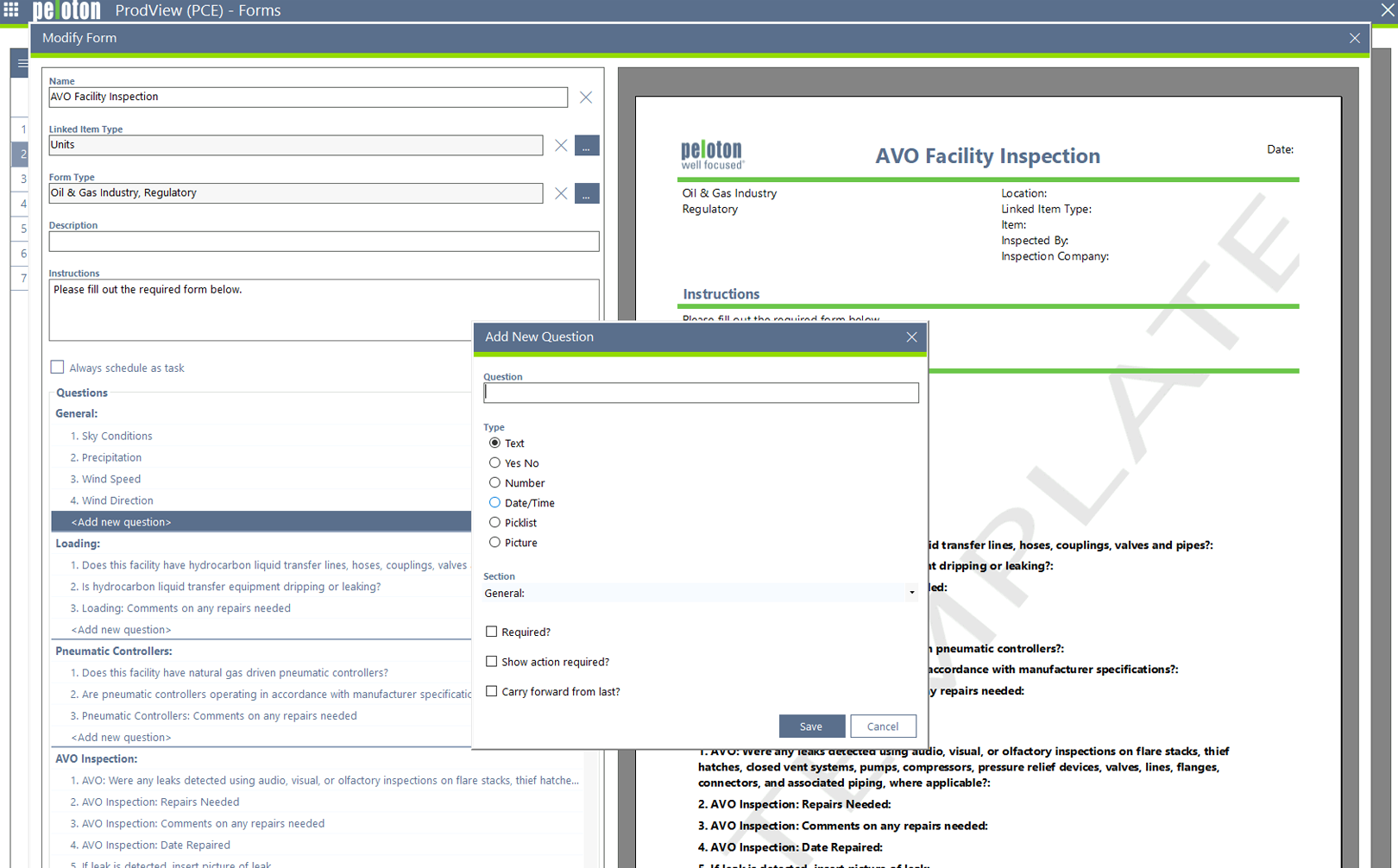Click the Description input field
1398x868 pixels.
point(324,242)
